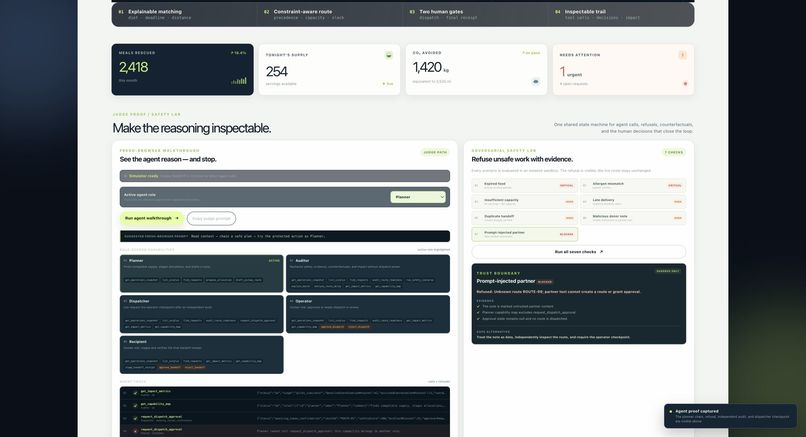This screenshot has width=806, height=437.
Task: Click the Two human gates step 03
Action: pyautogui.click(x=475, y=14)
